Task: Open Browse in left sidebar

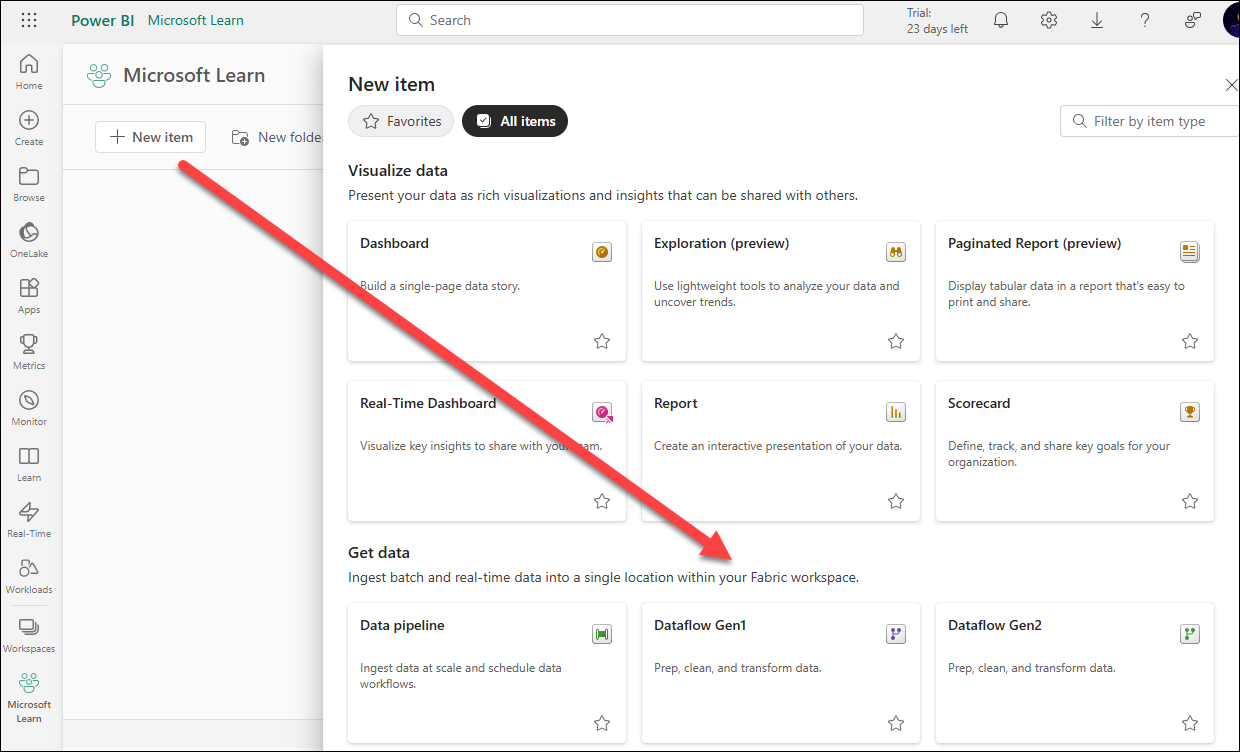Action: click(29, 184)
